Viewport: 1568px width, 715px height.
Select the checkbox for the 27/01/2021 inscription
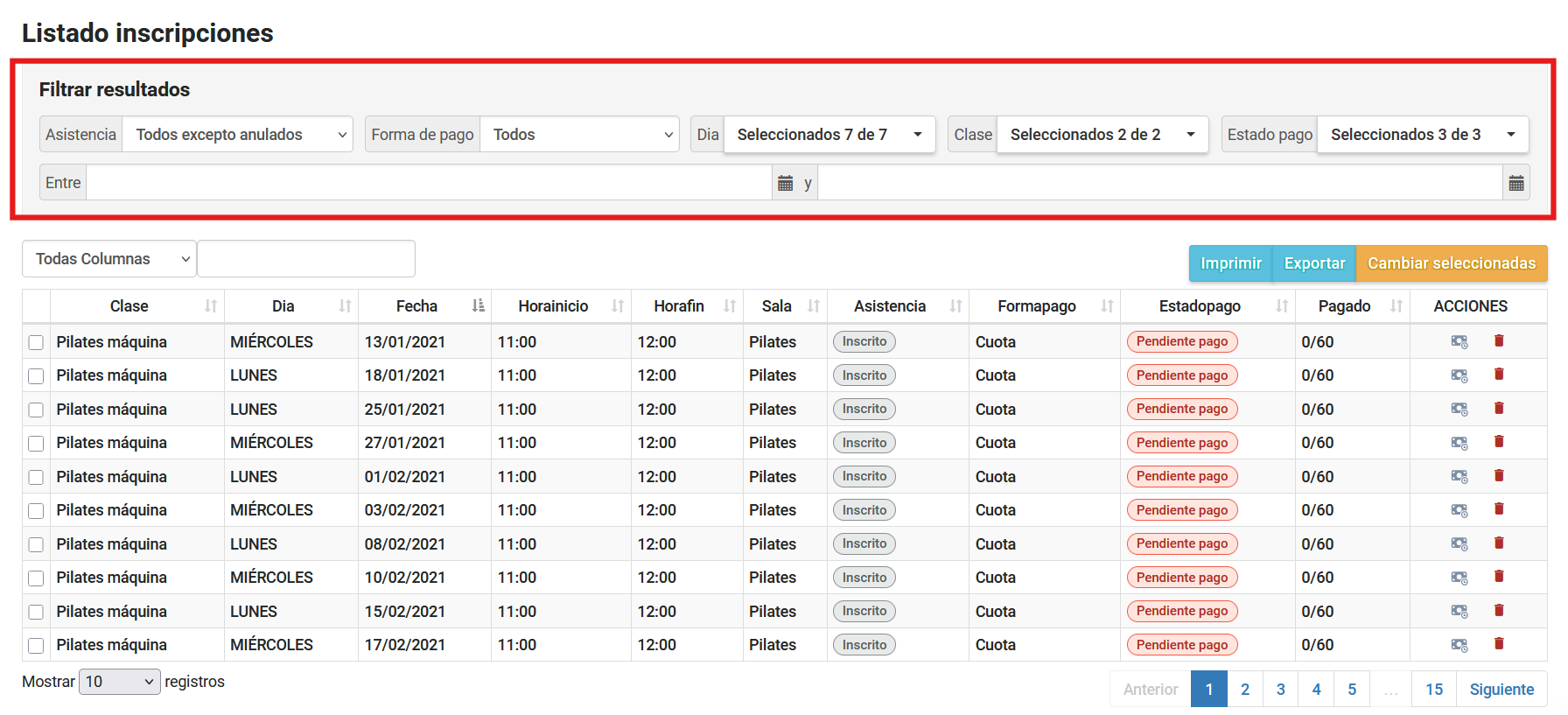36,444
